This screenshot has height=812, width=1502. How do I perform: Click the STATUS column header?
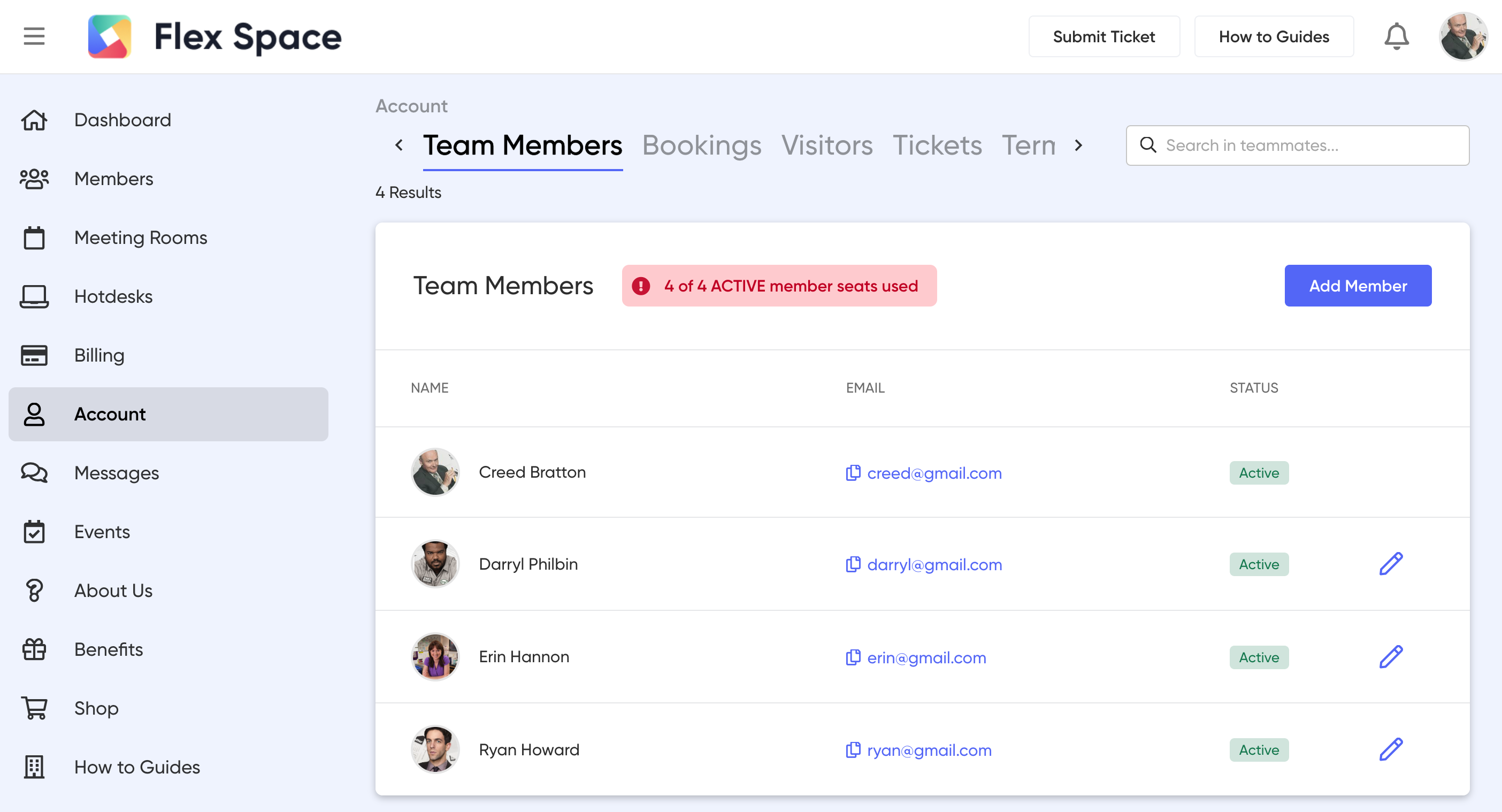pos(1254,388)
